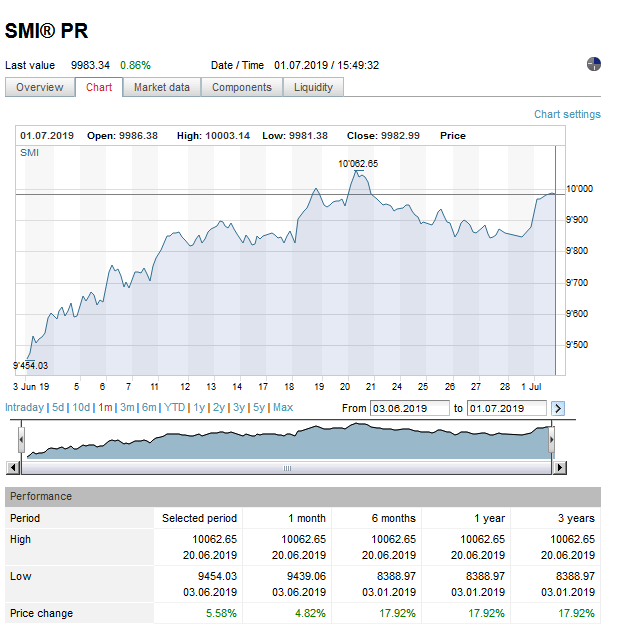Select 3y time range
This screenshot has width=621, height=633.
(239, 407)
